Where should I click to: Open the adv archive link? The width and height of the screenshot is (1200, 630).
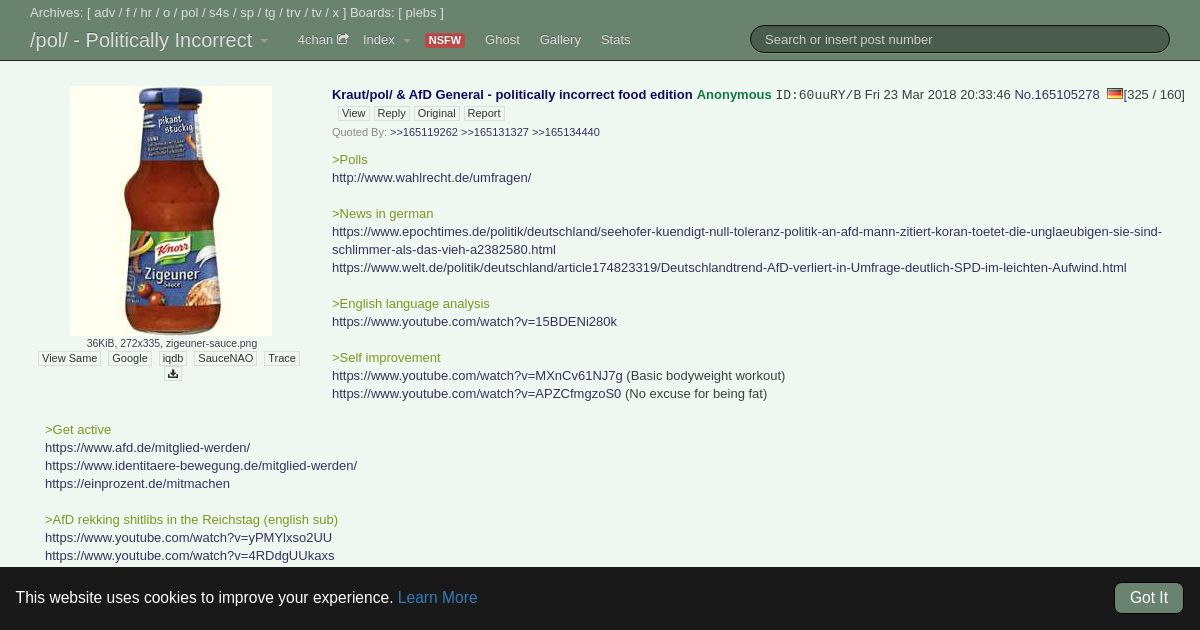[x=105, y=13]
